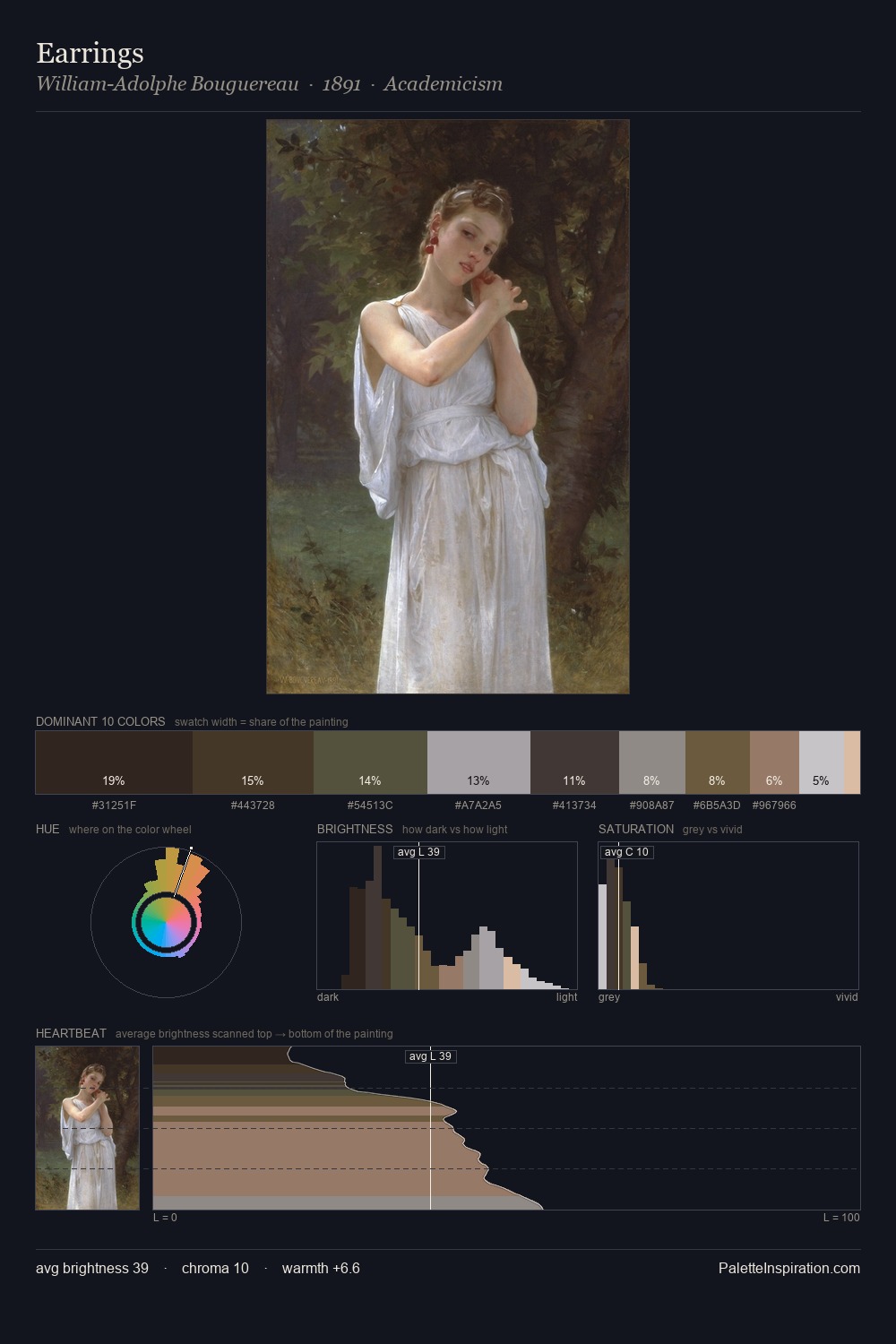896x1344 pixels.
Task: Click the tallest dark bar in the brightness histogram
Action: click(377, 918)
